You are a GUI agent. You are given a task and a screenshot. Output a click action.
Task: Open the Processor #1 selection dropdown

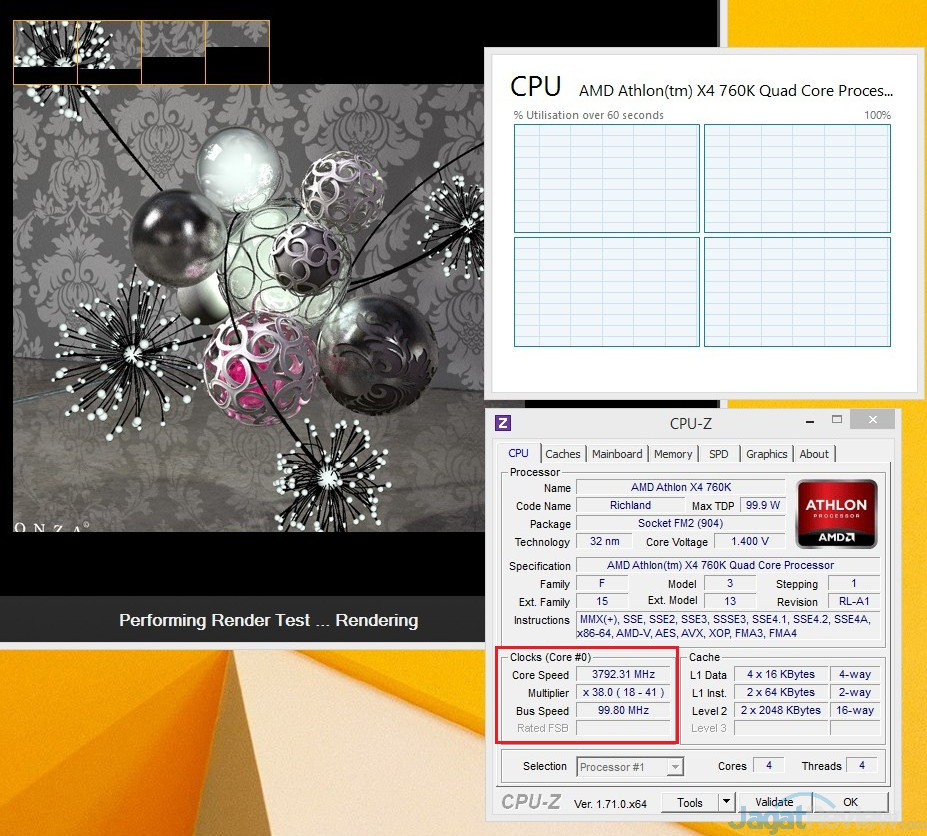coord(675,767)
